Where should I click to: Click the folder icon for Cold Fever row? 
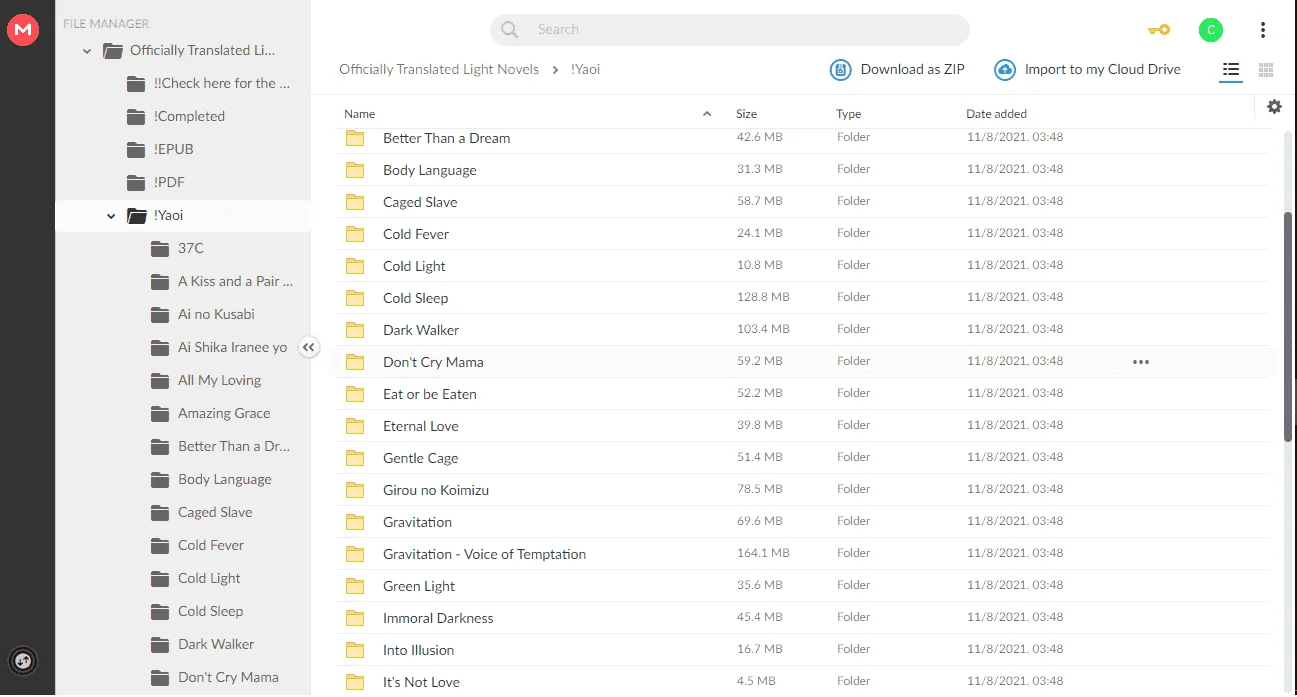tap(355, 234)
